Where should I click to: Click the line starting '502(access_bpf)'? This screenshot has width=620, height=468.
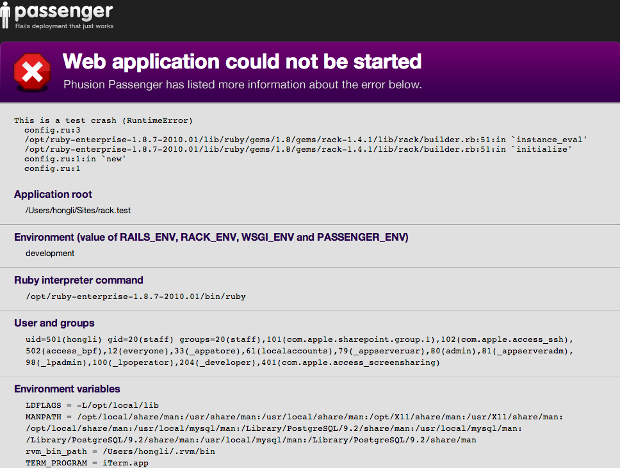pos(299,351)
